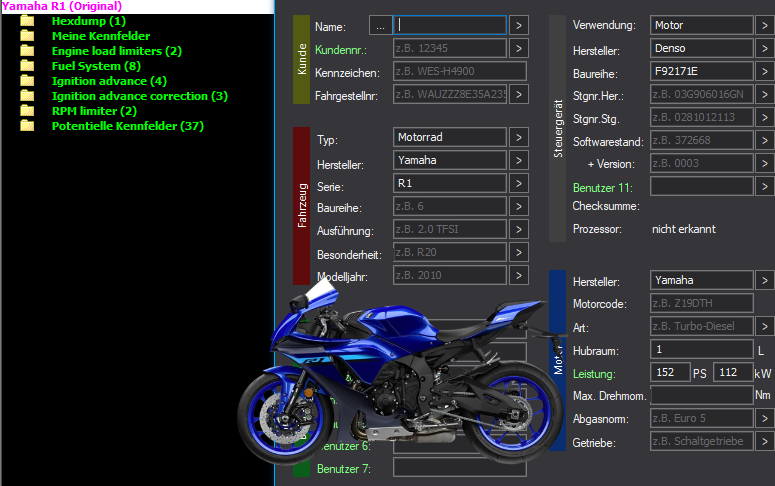Open the arrow next to Modelljahr field
The image size is (775, 486).
click(518, 275)
